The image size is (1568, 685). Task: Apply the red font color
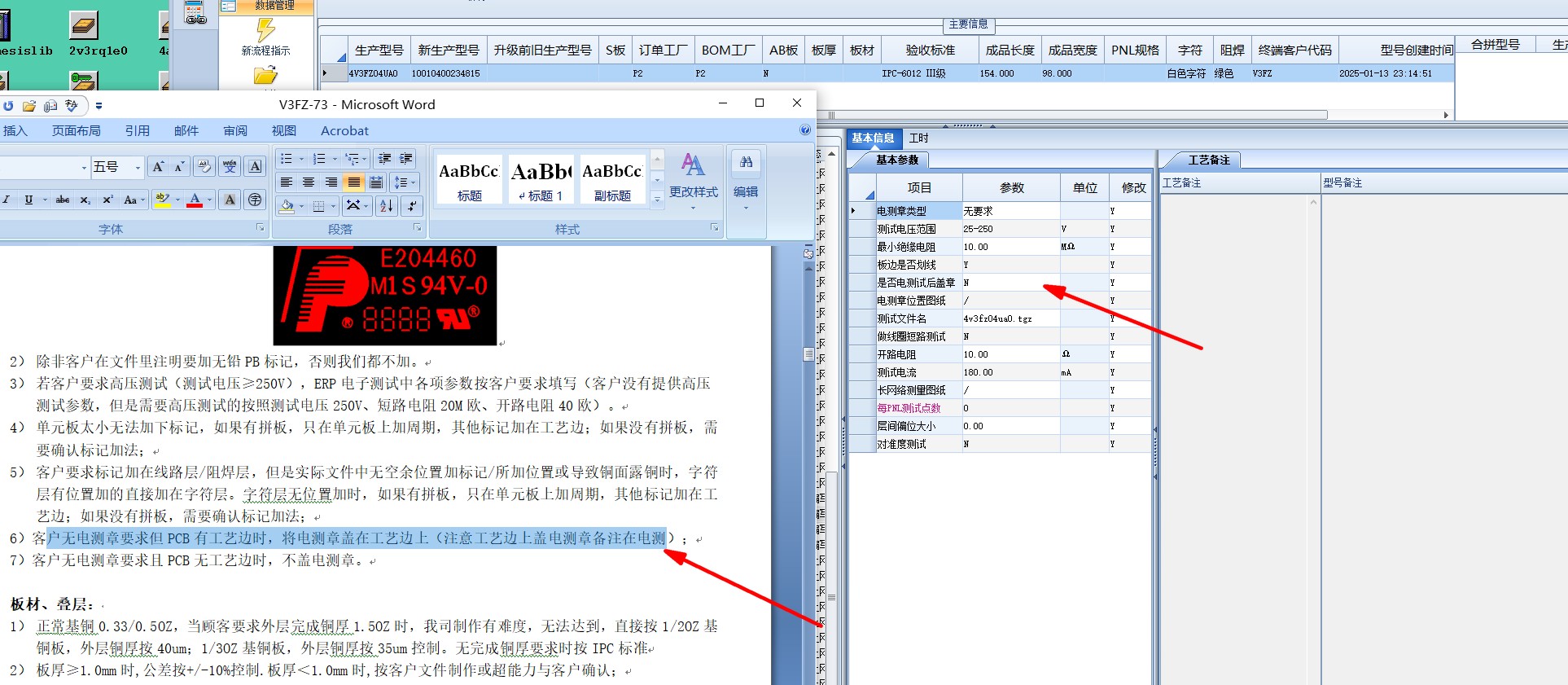(x=195, y=200)
